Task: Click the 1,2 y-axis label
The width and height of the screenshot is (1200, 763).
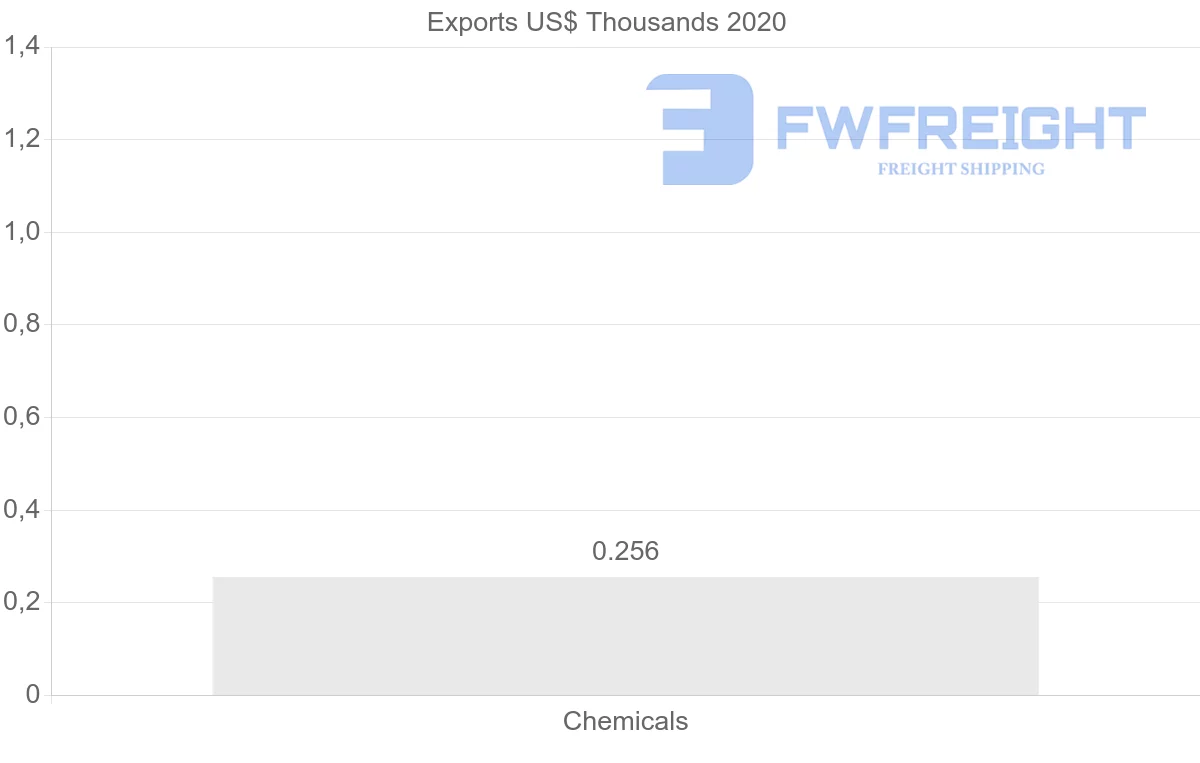Action: [21, 139]
